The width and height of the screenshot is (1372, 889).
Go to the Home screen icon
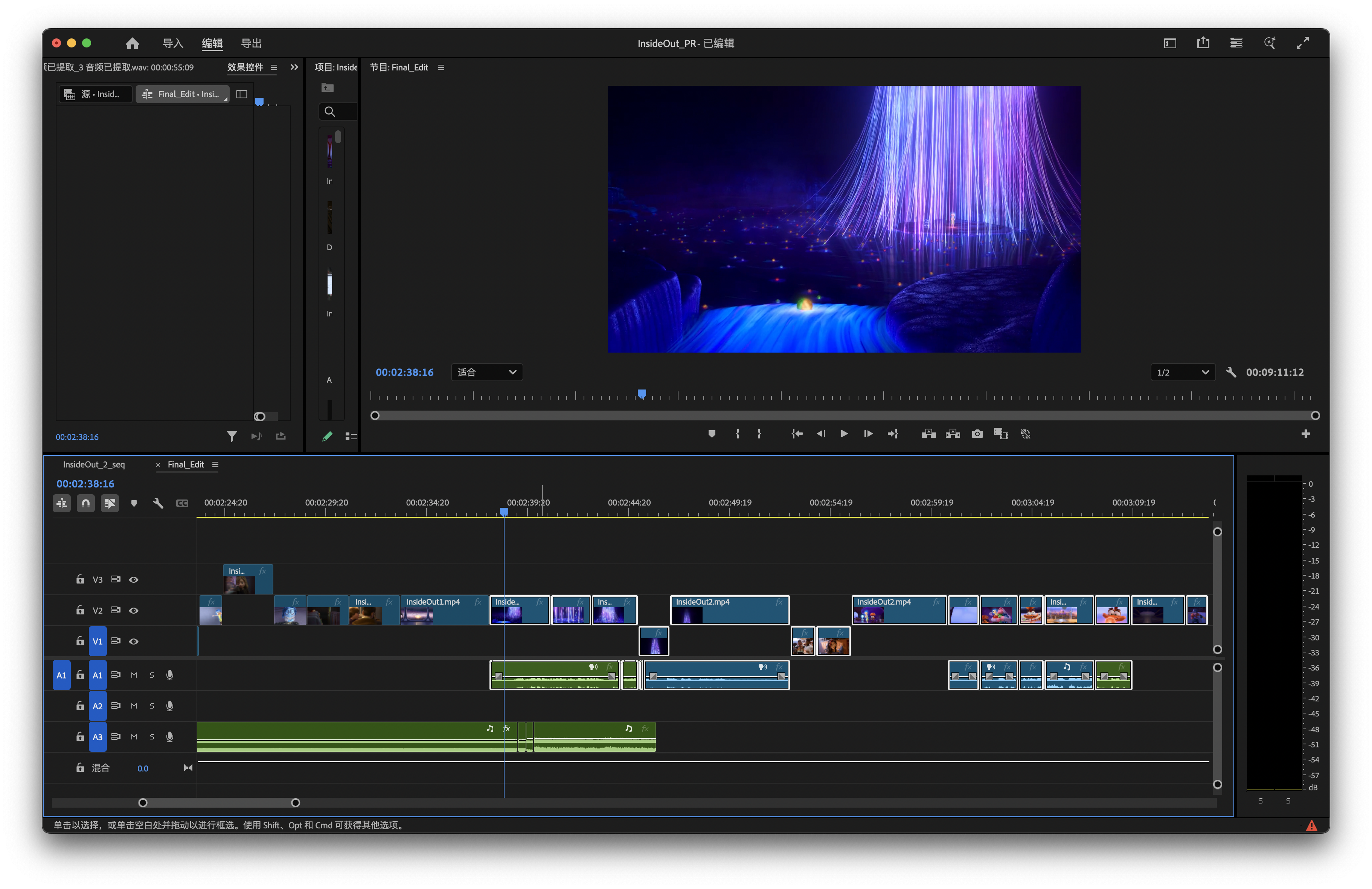coord(132,43)
